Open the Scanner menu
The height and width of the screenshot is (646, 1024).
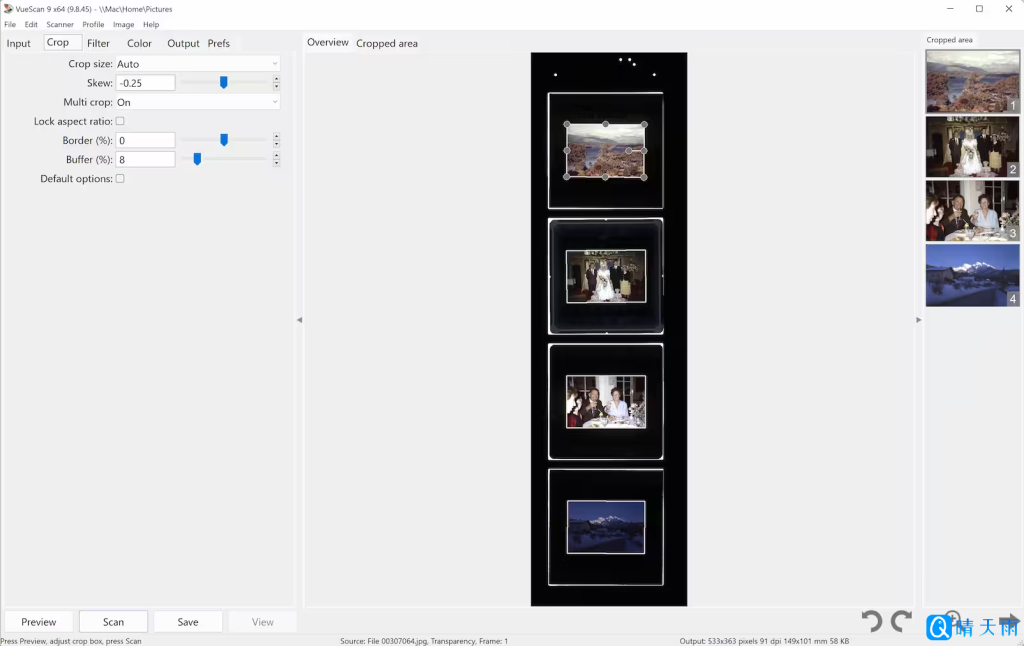pyautogui.click(x=60, y=24)
